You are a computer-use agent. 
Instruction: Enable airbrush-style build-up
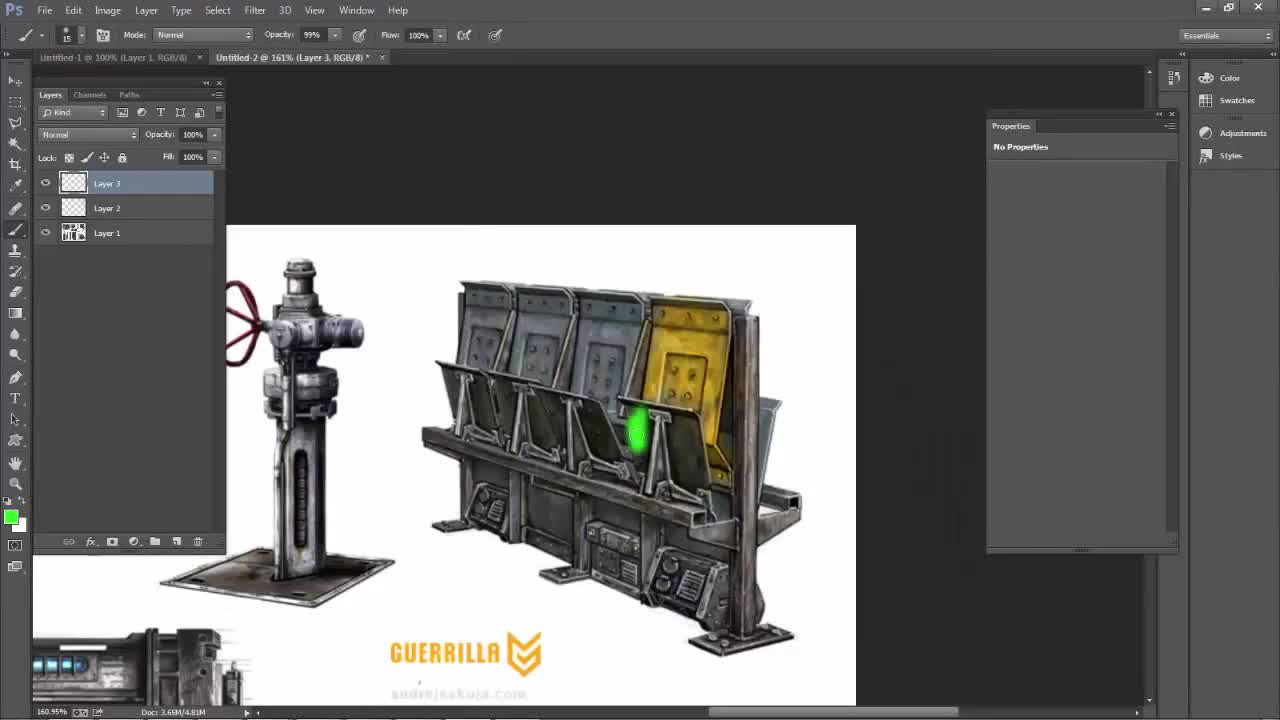click(x=464, y=35)
